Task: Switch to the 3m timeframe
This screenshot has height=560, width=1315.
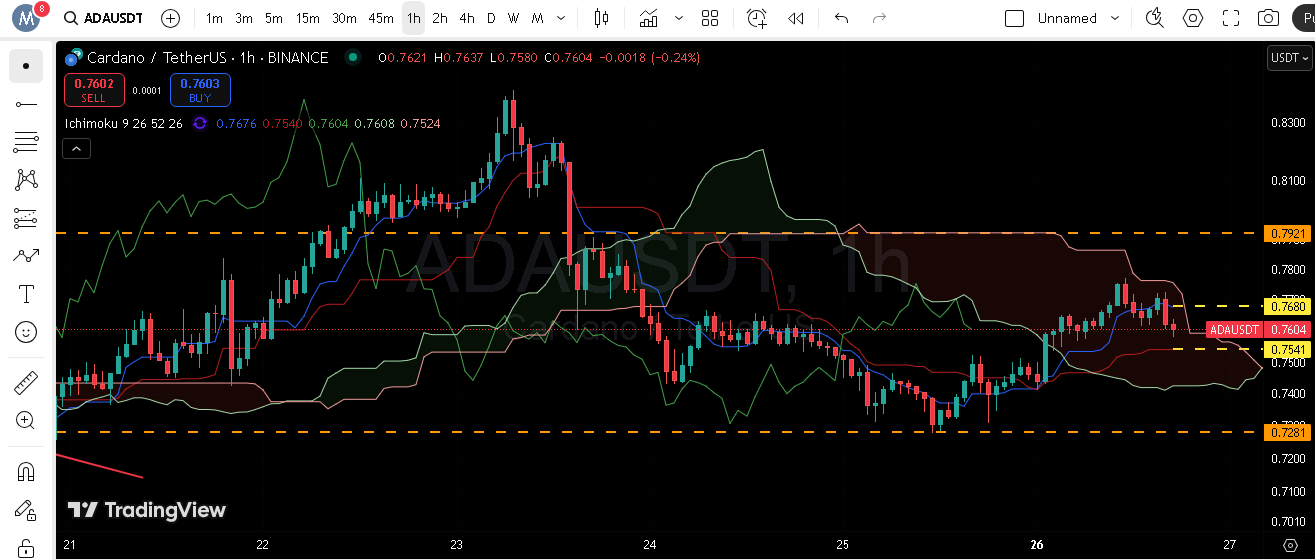Action: pyautogui.click(x=244, y=18)
